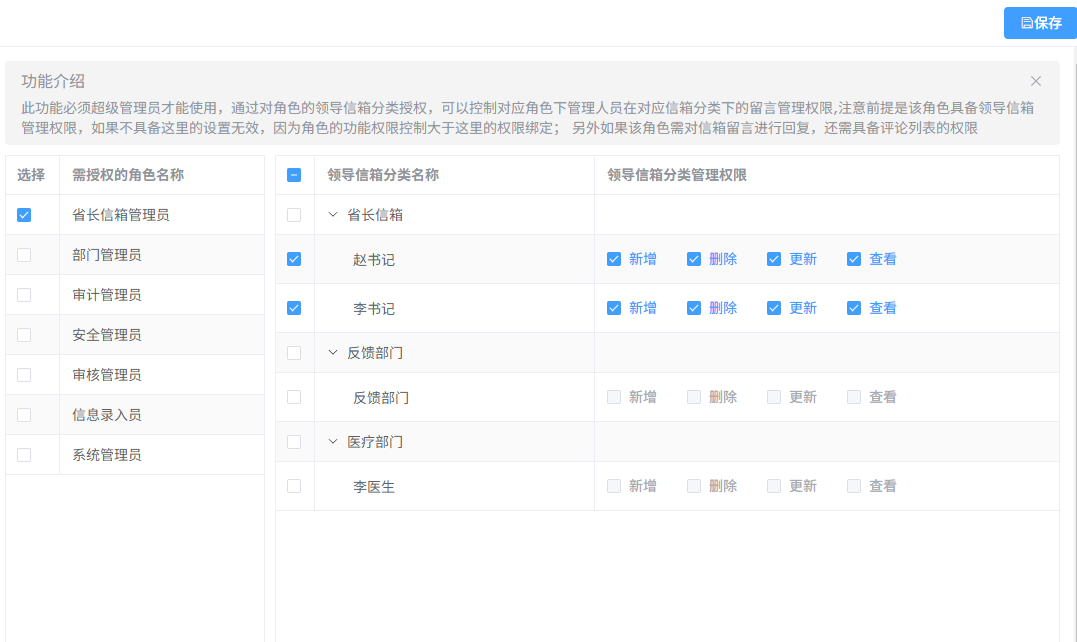Uncheck 查看 permission for 李书记

854,308
